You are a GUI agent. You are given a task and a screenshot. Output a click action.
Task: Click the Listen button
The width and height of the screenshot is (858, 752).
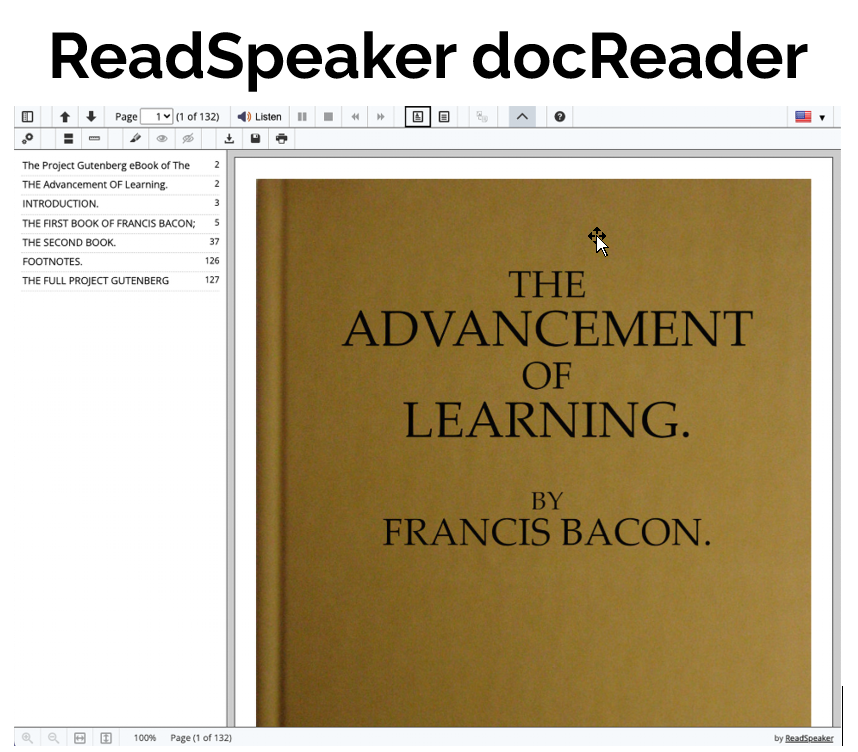260,117
